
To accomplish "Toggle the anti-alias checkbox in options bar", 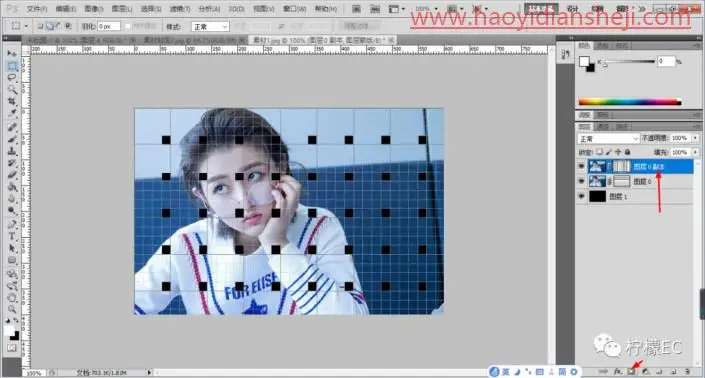I will (x=128, y=27).
